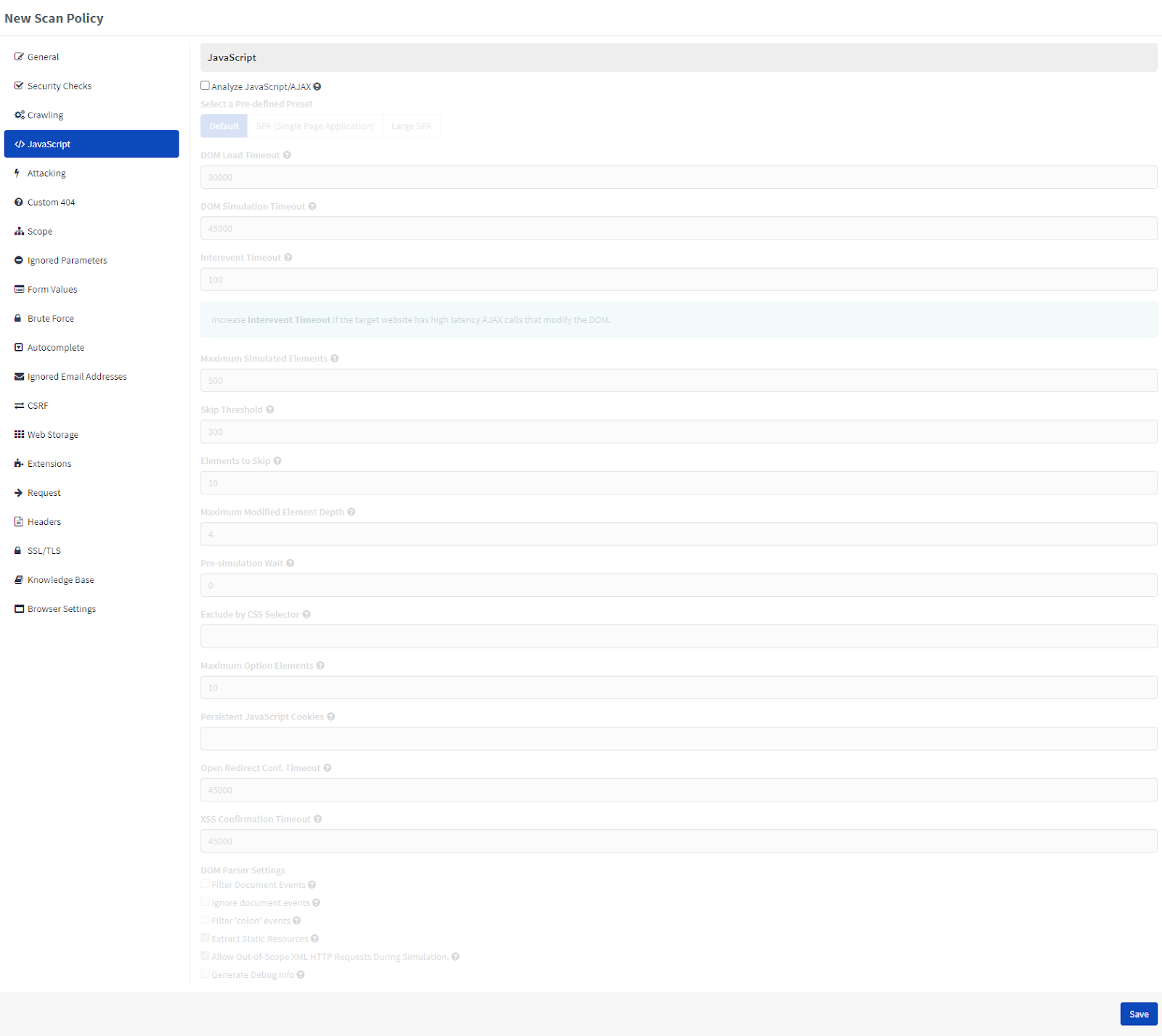The image size is (1162, 1036).
Task: Click the Web Storage grid icon
Action: pos(20,434)
